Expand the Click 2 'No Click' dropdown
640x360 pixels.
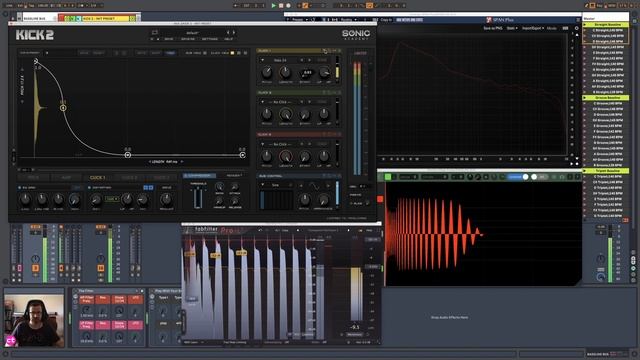(262, 102)
